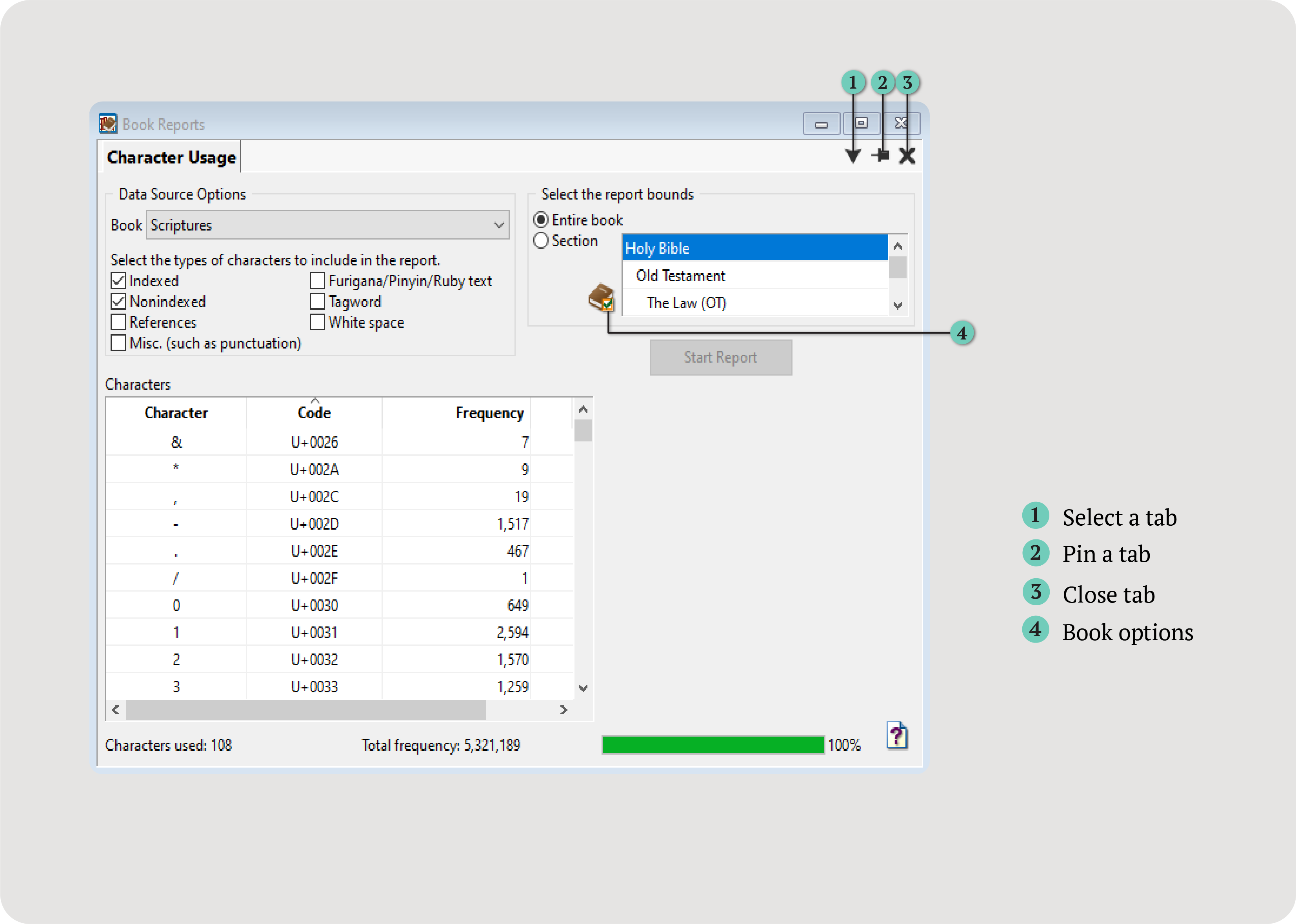
Task: Click the Start Report button
Action: coord(721,357)
